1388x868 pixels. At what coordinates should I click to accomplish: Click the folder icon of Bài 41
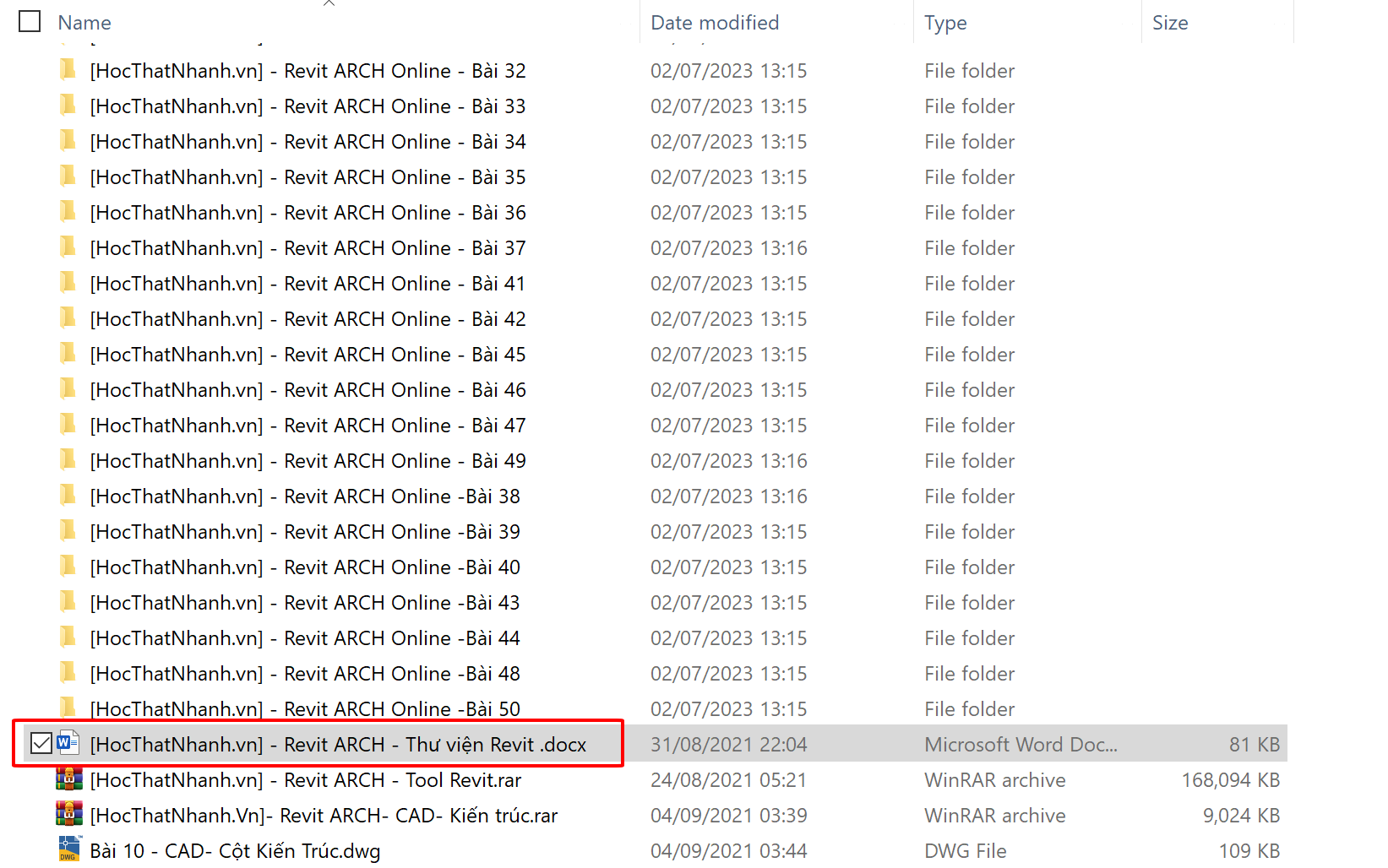pyautogui.click(x=68, y=282)
